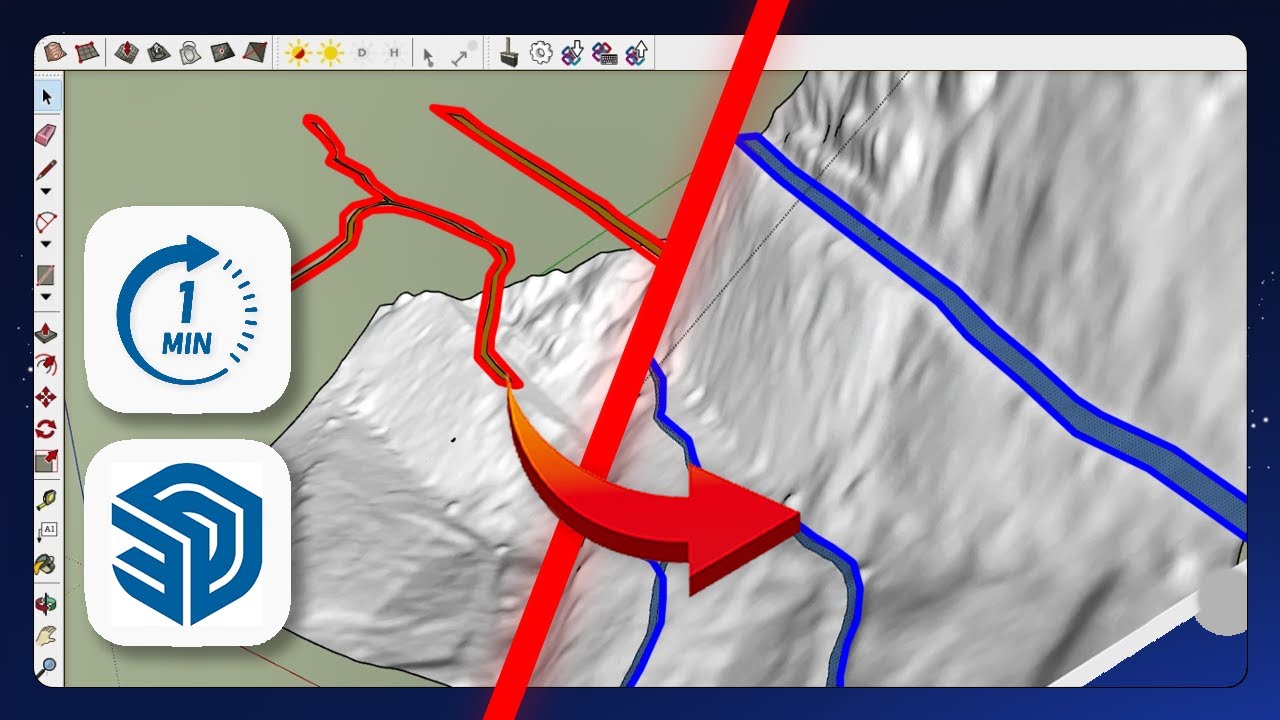This screenshot has height=720, width=1280.
Task: Pick the Sandbox Drape tool
Action: [190, 52]
